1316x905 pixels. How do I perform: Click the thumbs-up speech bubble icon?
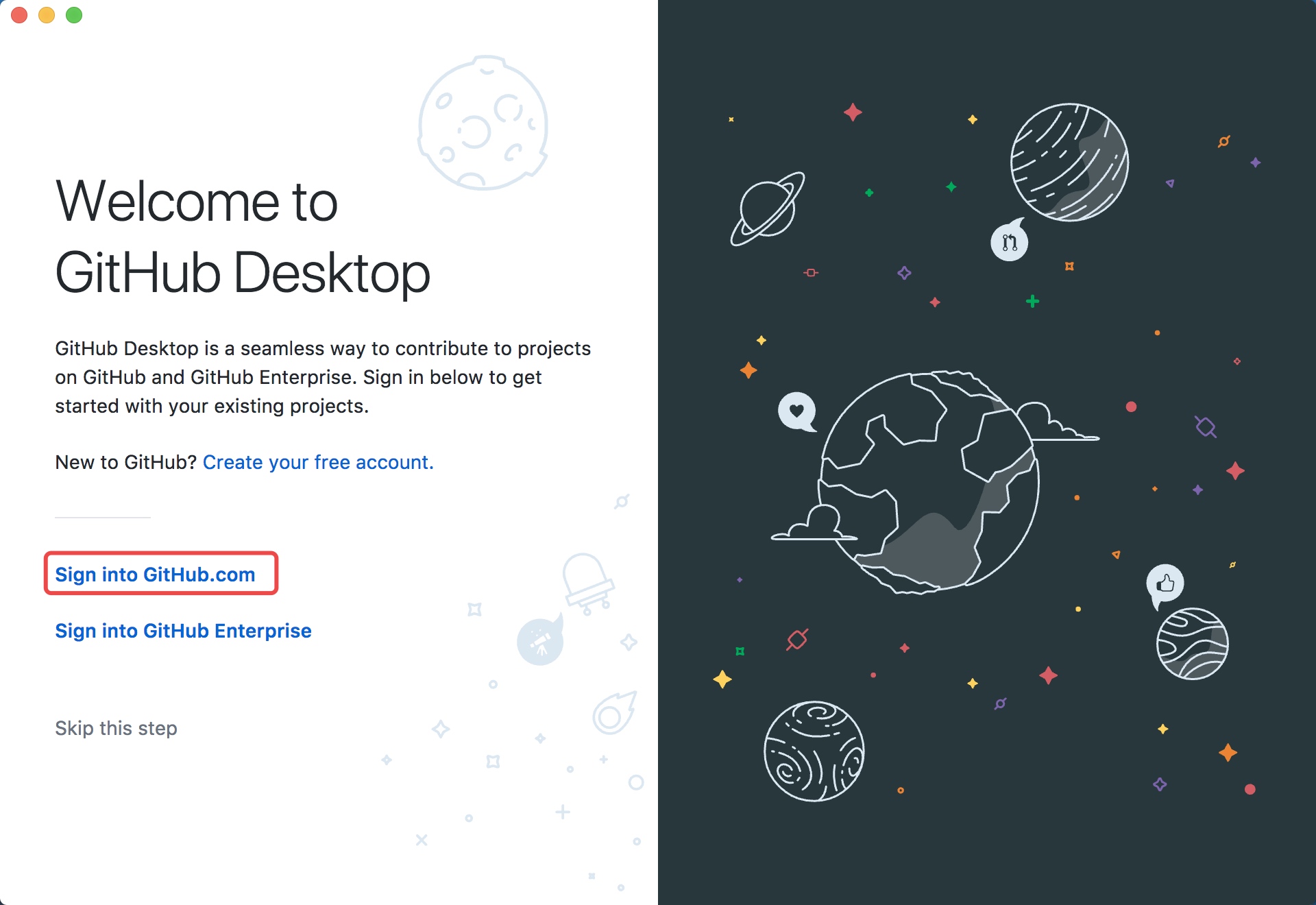pyautogui.click(x=1165, y=583)
